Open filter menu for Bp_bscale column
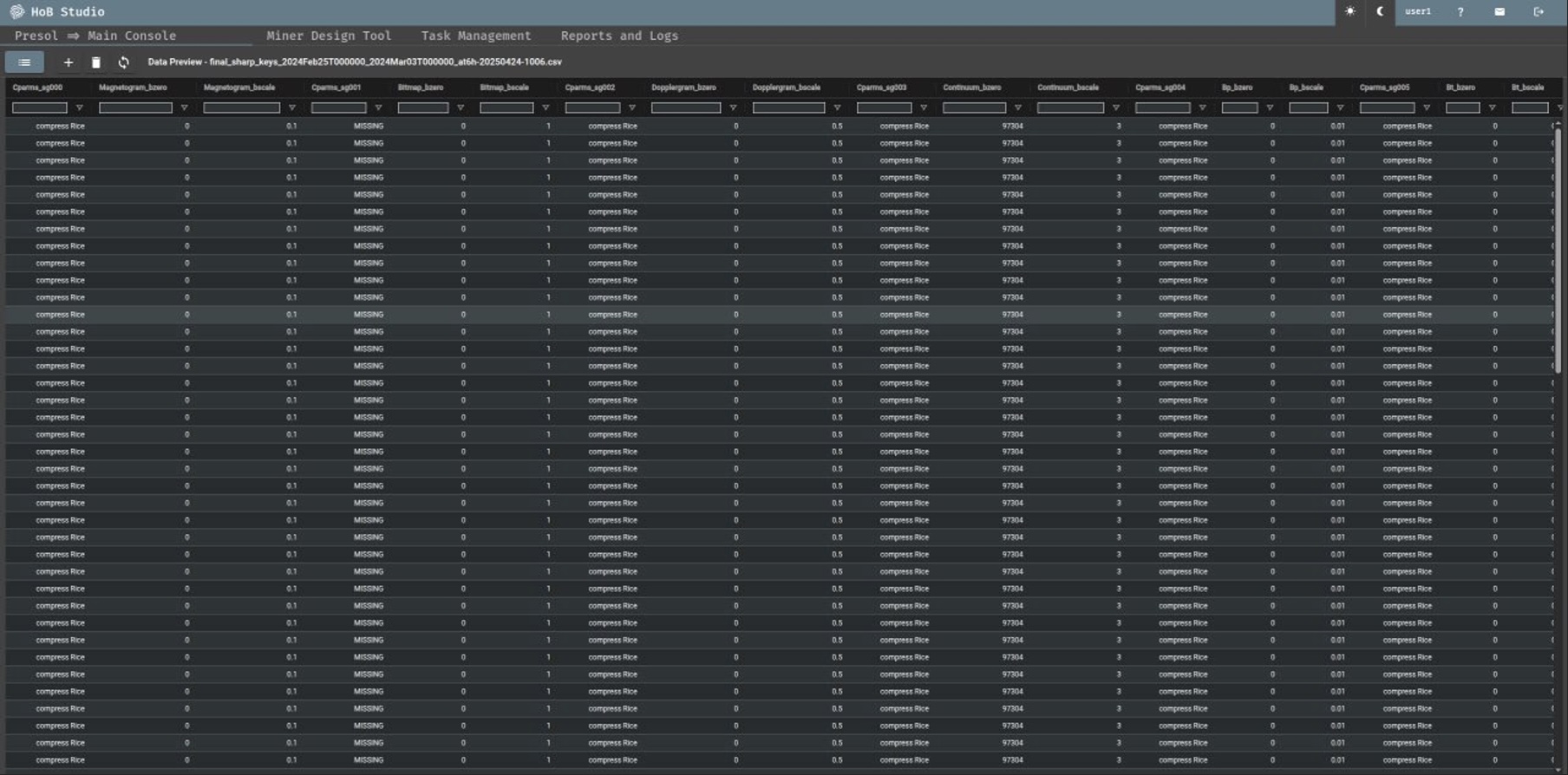The image size is (1568, 775). pos(1340,108)
